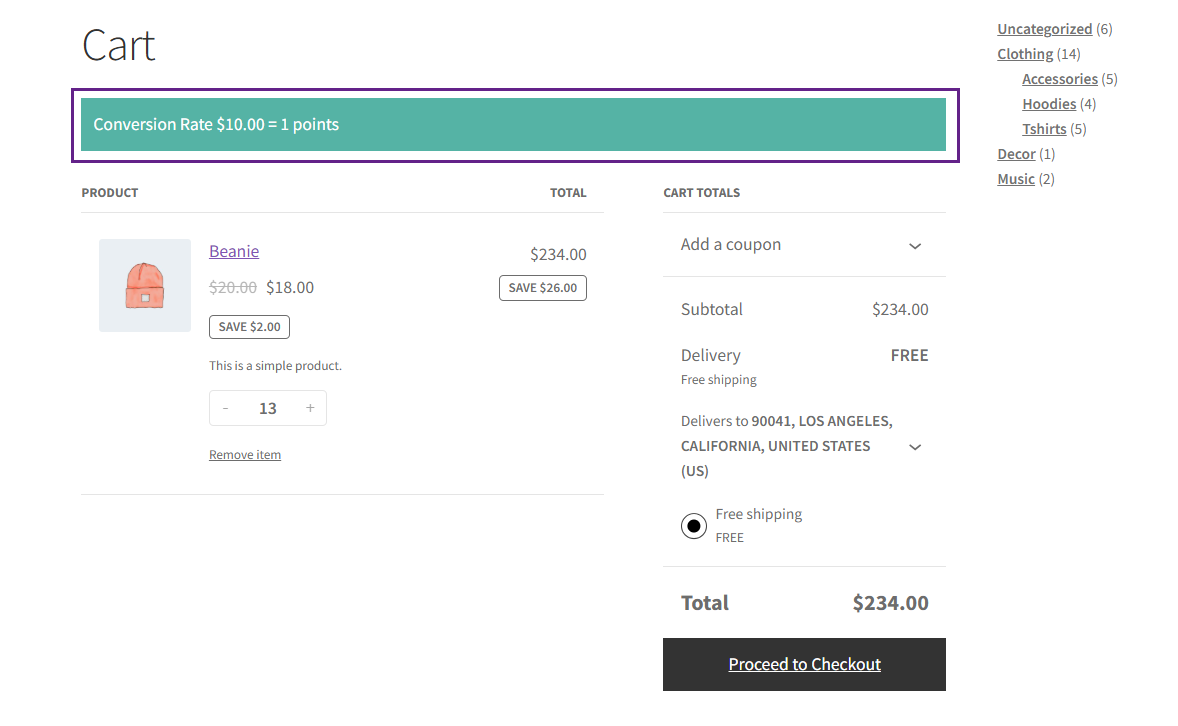Open the Beanie product link

(x=234, y=251)
